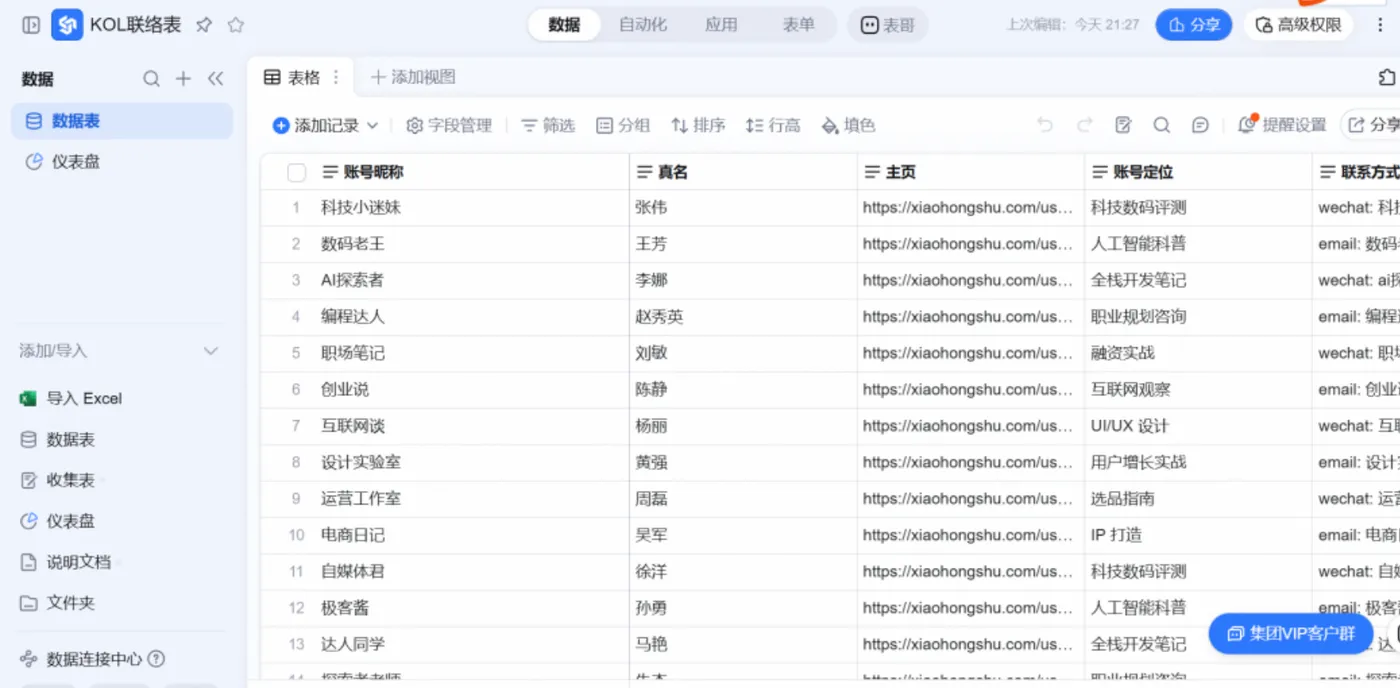1400x688 pixels.
Task: Click the 账号定位 column header
Action: (x=1198, y=172)
